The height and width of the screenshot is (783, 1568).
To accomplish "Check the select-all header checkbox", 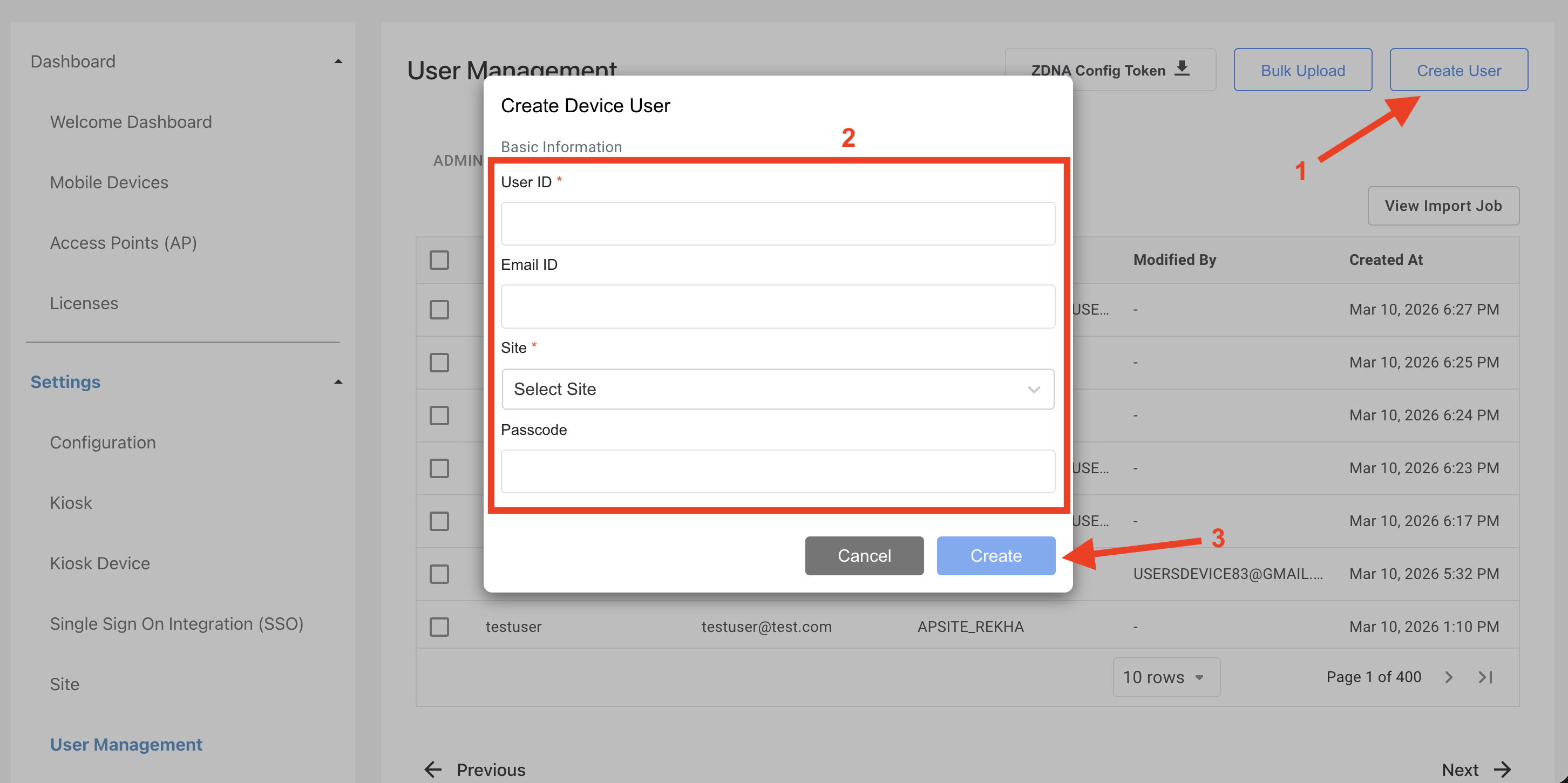I will [x=439, y=260].
